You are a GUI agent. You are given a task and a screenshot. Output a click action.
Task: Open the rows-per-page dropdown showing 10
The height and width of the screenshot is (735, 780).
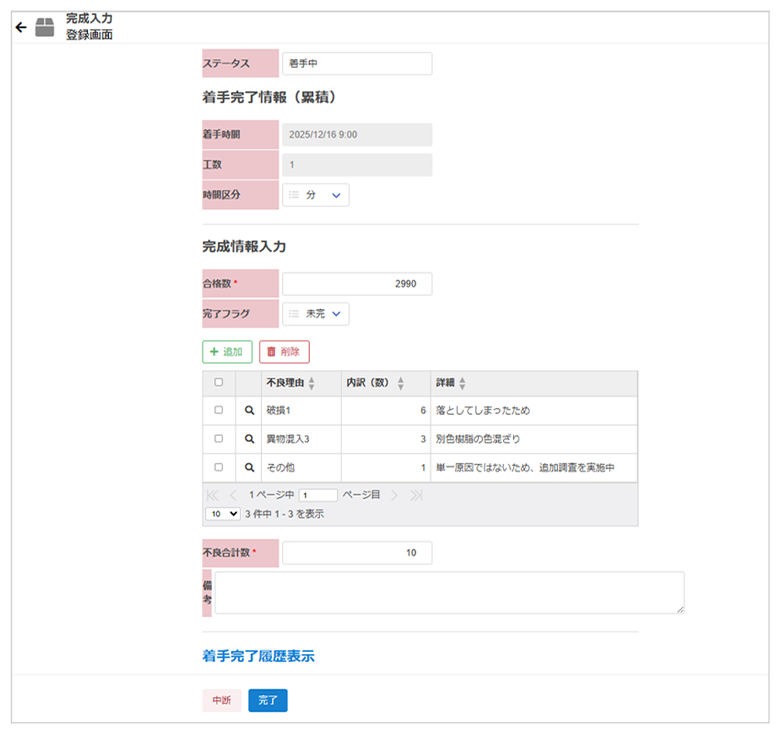point(222,513)
